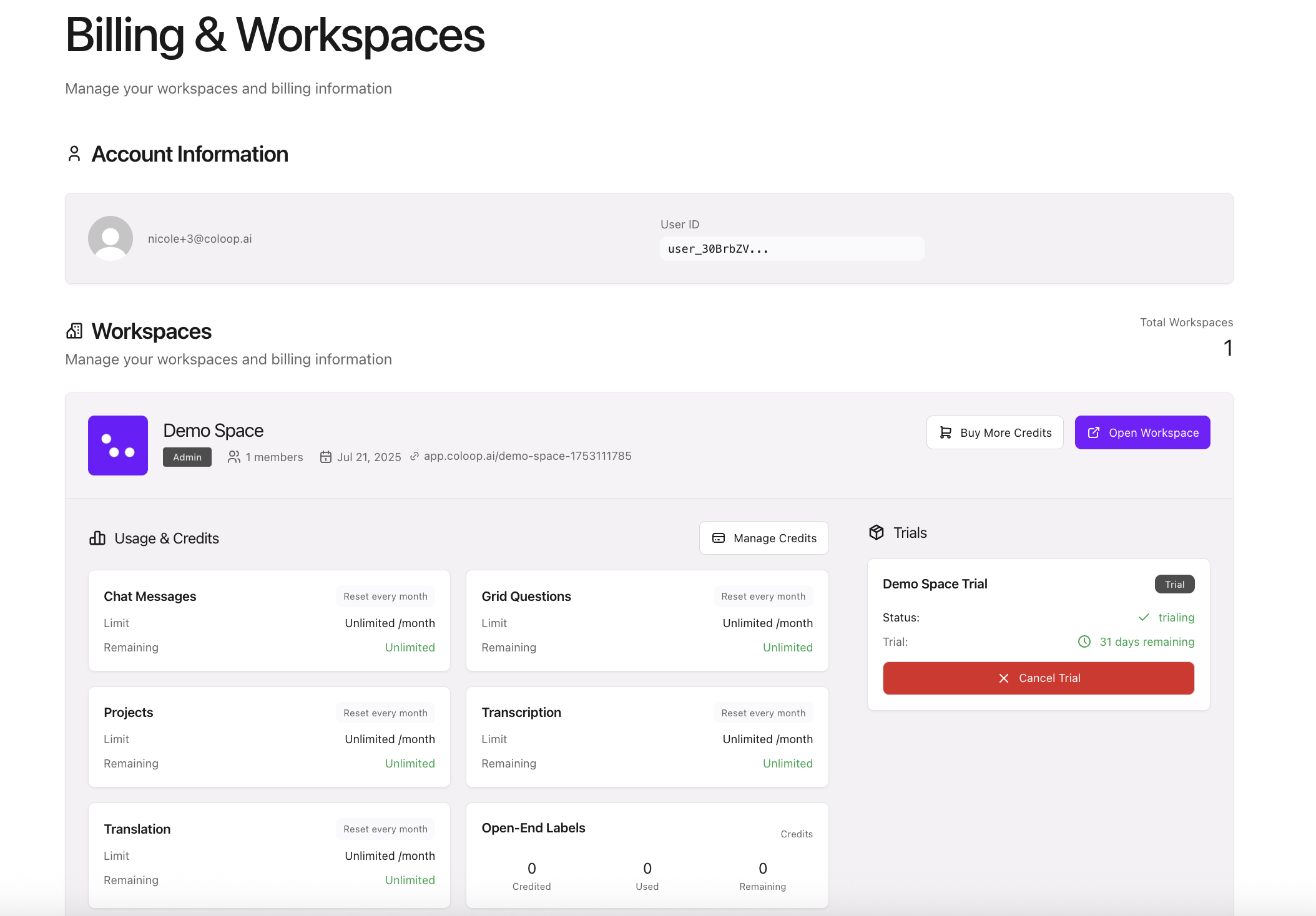
Task: Click the Manage Credits button
Action: click(764, 538)
